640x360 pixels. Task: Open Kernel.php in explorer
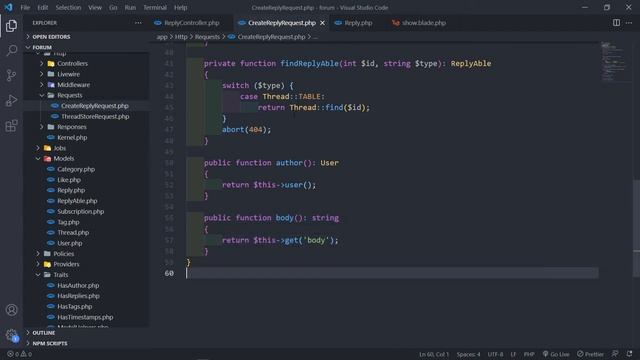[x=72, y=138]
